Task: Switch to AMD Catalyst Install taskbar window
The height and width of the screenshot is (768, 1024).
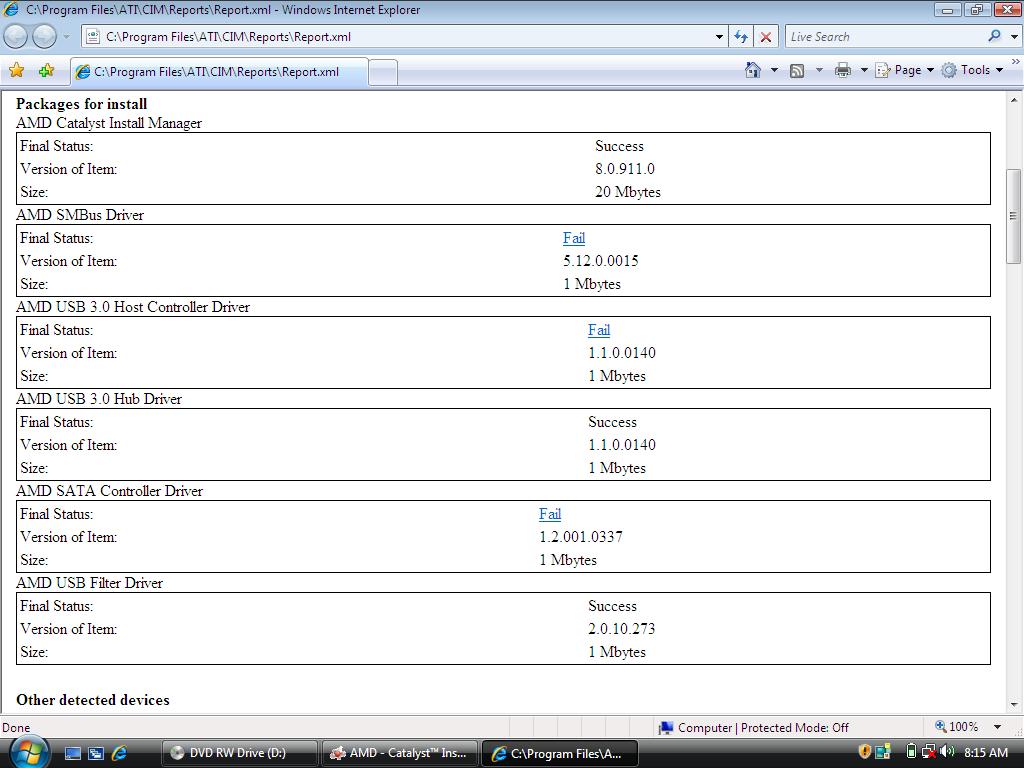Action: pyautogui.click(x=400, y=753)
